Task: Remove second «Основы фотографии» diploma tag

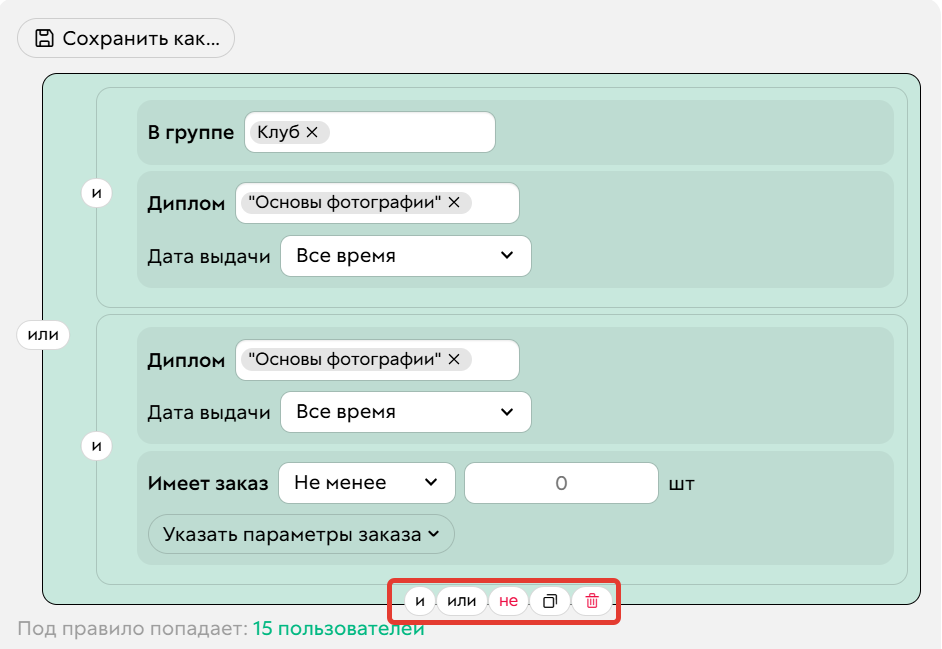Action: [x=454, y=358]
